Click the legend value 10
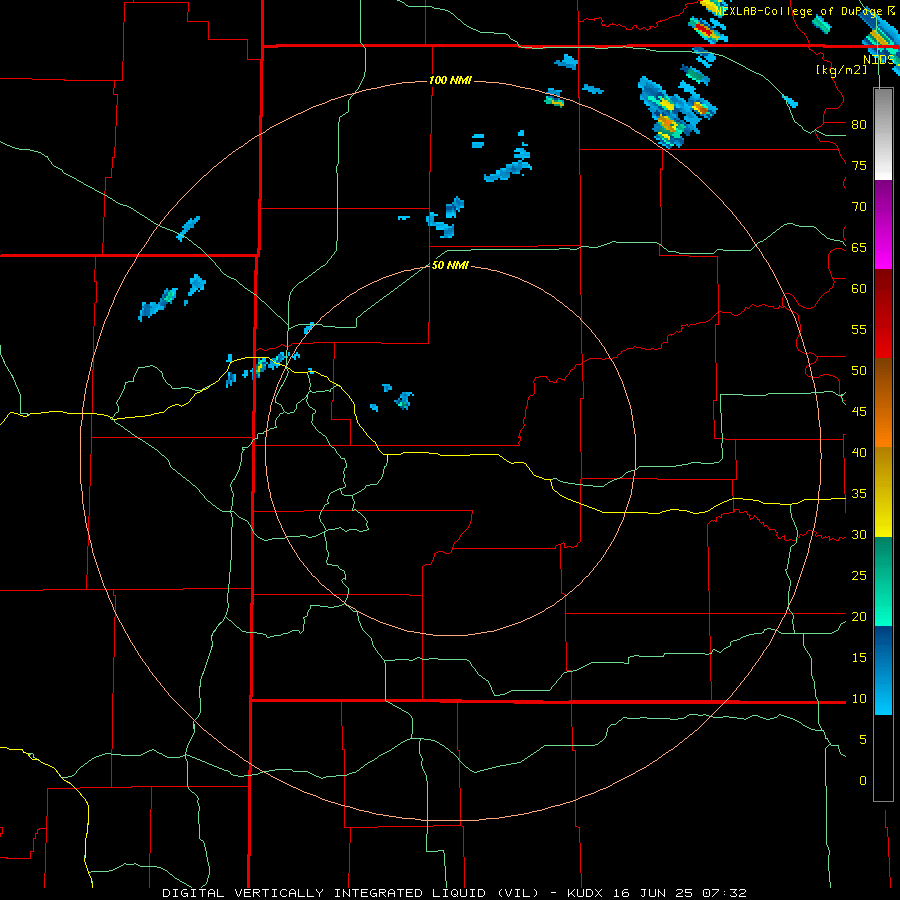900x900 pixels. [859, 699]
